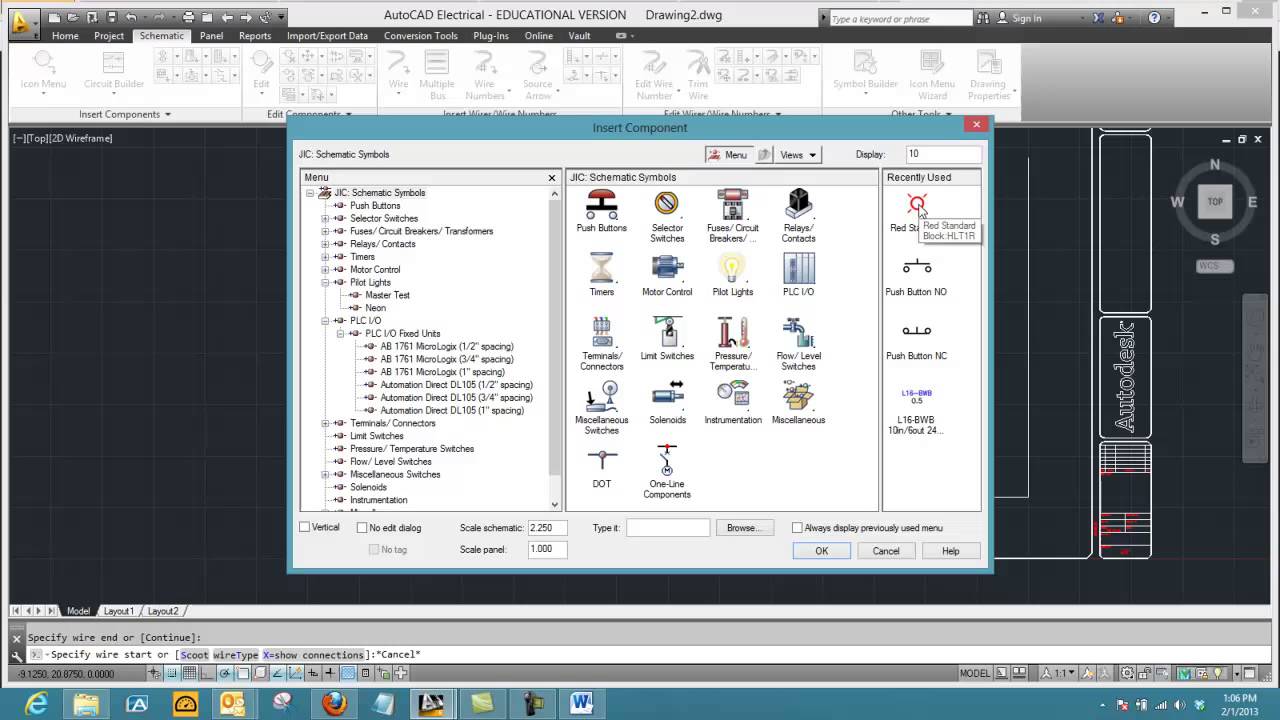Open Microsoft Word from the taskbar
This screenshot has height=720, width=1280.
tap(581, 704)
